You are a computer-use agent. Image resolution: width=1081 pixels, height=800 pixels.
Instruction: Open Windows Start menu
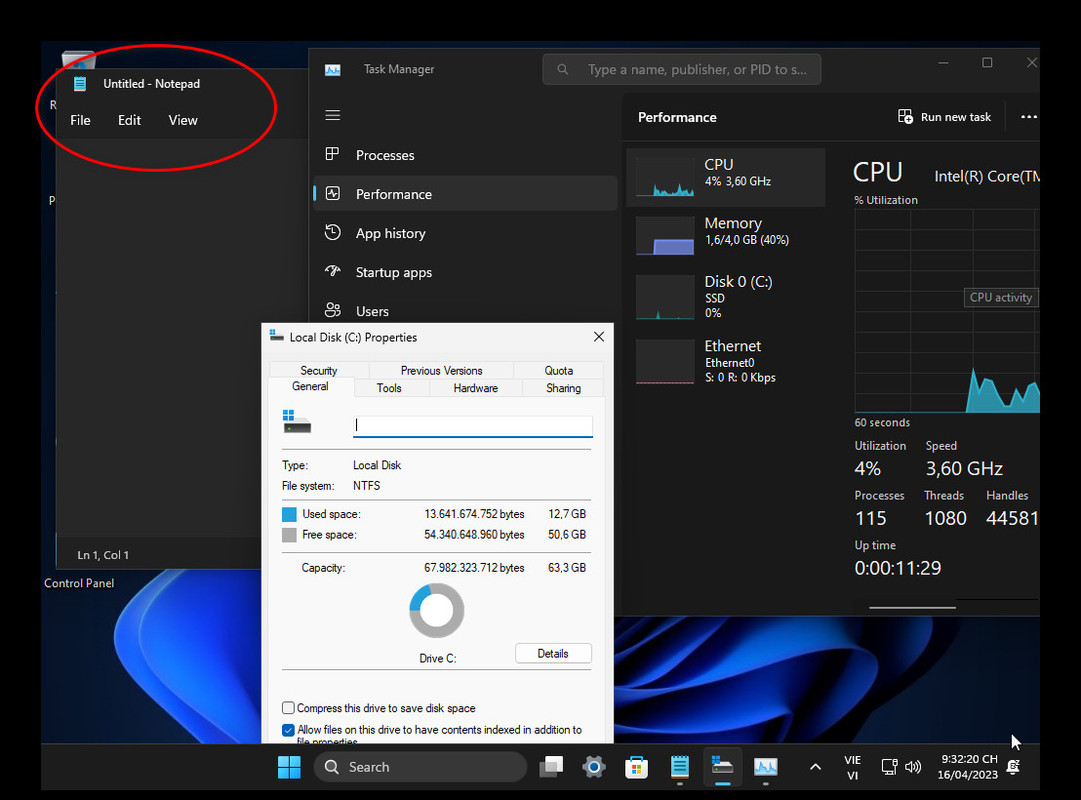pos(289,767)
